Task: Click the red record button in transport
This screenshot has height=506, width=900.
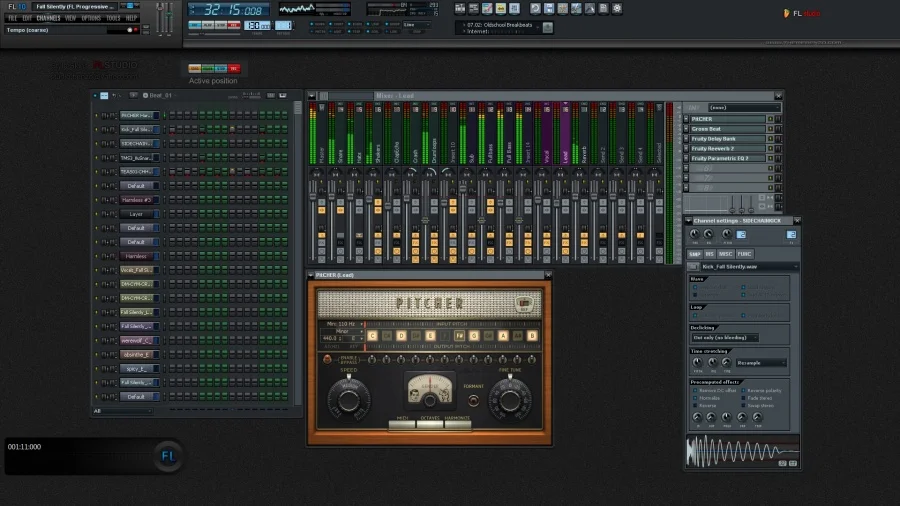Action: [234, 25]
